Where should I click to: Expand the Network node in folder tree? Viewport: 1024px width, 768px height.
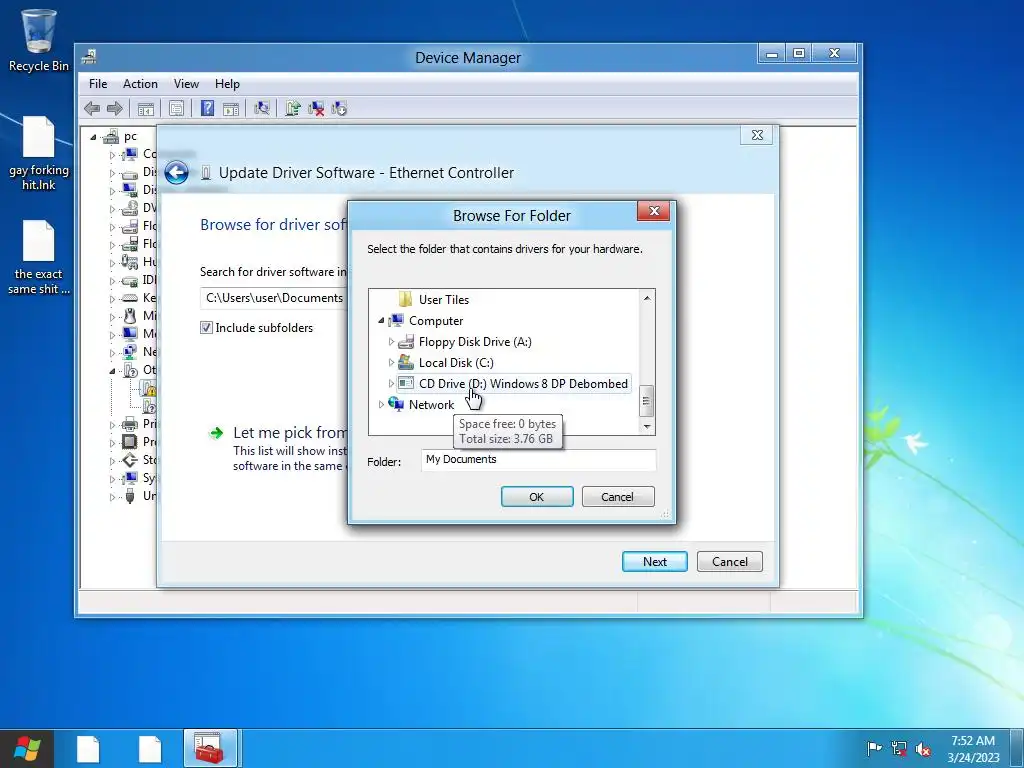[x=381, y=404]
